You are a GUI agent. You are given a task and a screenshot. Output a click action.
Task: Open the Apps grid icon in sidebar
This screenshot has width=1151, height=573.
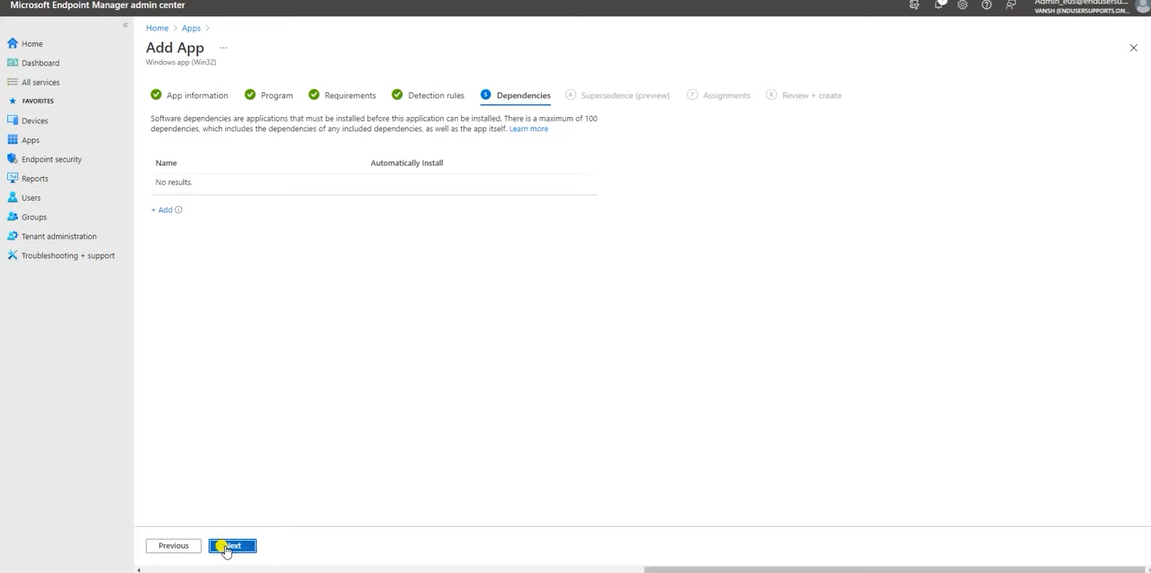[x=12, y=139]
